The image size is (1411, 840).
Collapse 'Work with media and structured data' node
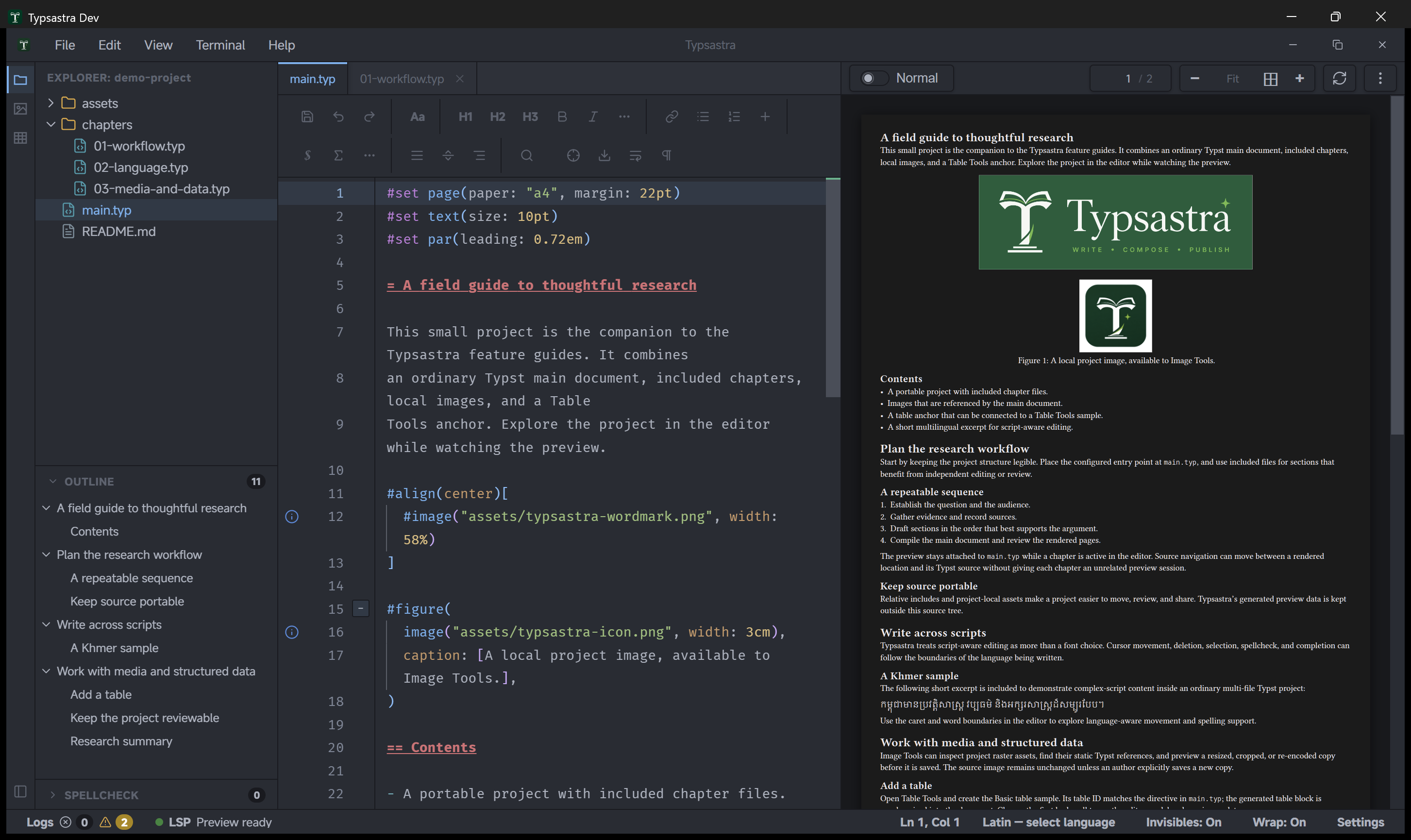pyautogui.click(x=47, y=671)
